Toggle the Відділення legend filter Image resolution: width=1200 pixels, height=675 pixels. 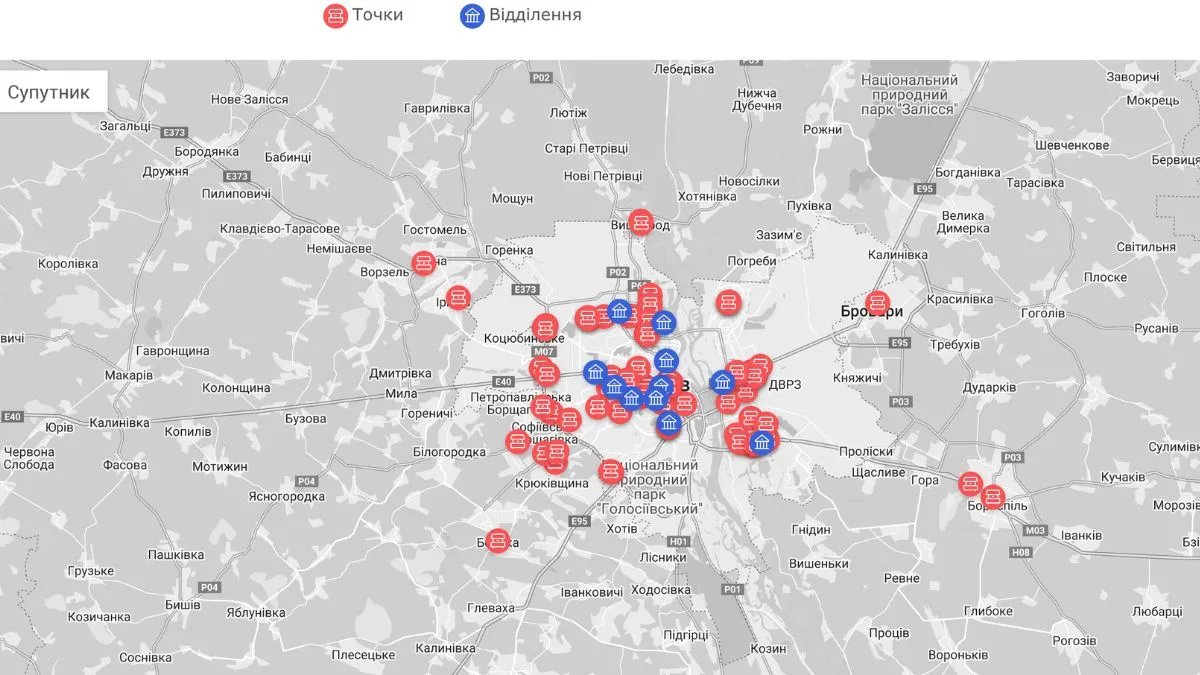tap(520, 15)
